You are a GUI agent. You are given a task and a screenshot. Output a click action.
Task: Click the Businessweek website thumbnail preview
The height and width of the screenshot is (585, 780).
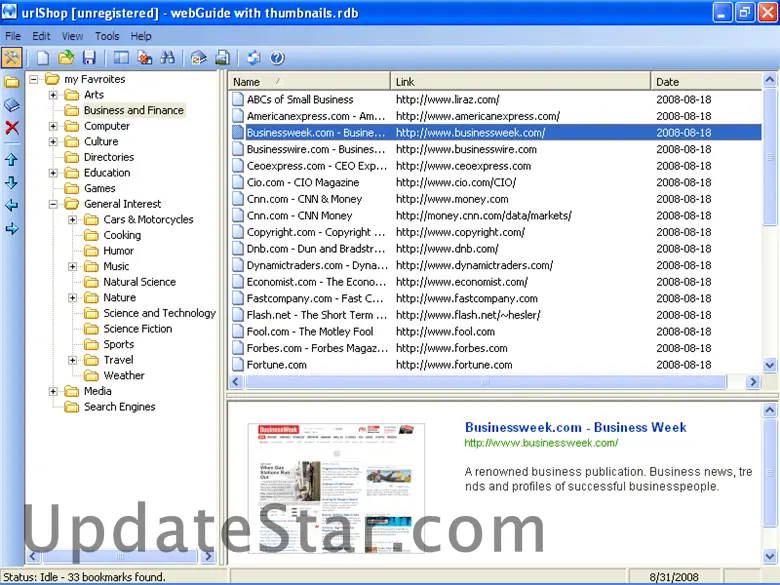coord(336,488)
